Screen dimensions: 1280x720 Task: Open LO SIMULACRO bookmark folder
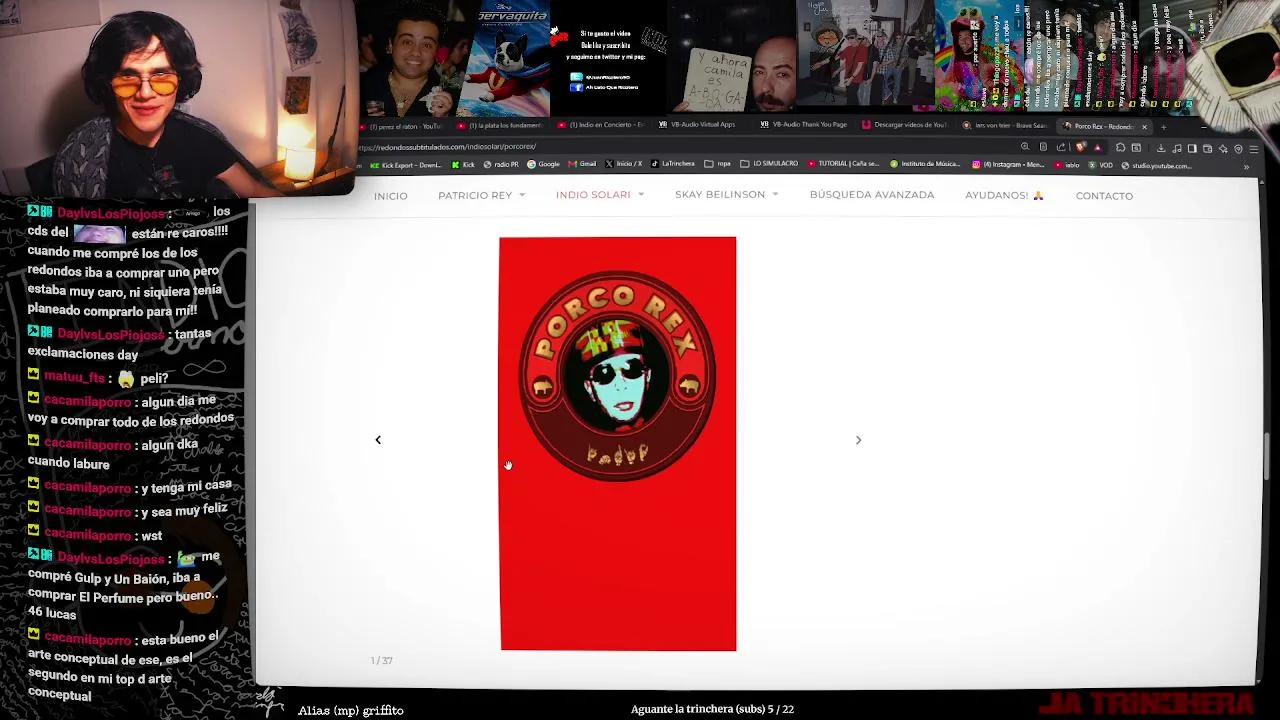pos(769,165)
